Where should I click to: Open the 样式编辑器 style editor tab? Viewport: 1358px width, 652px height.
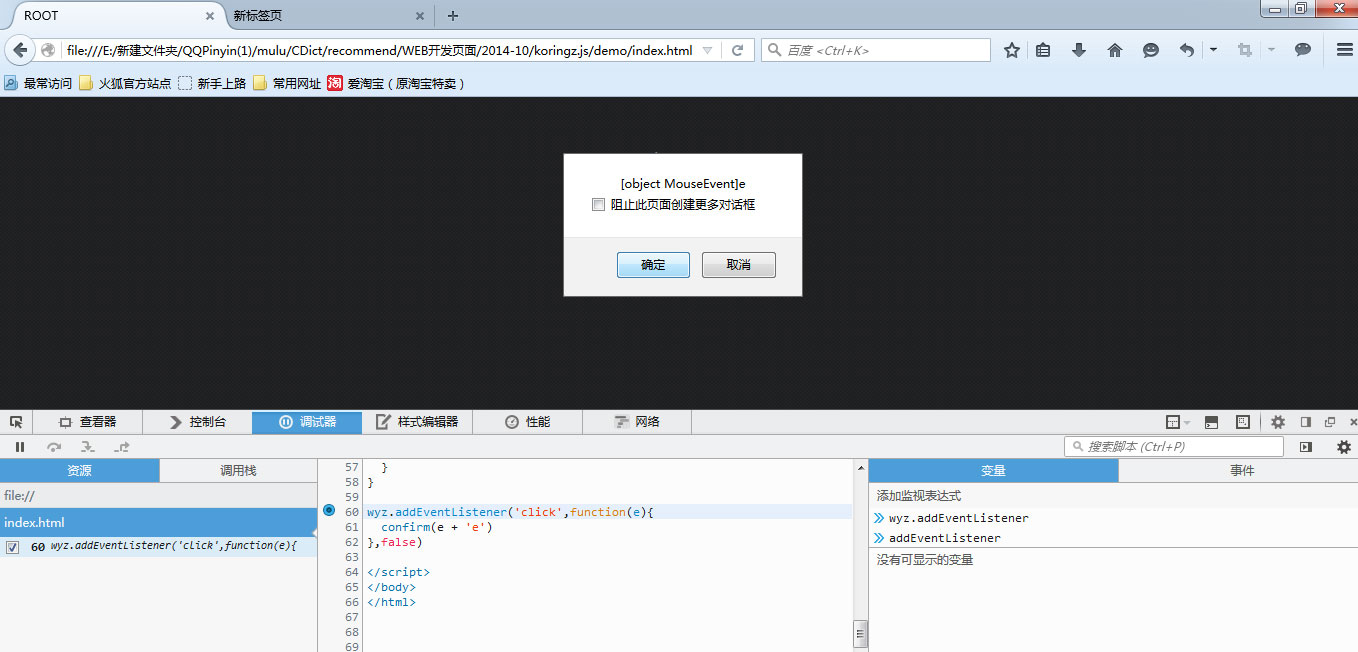417,422
